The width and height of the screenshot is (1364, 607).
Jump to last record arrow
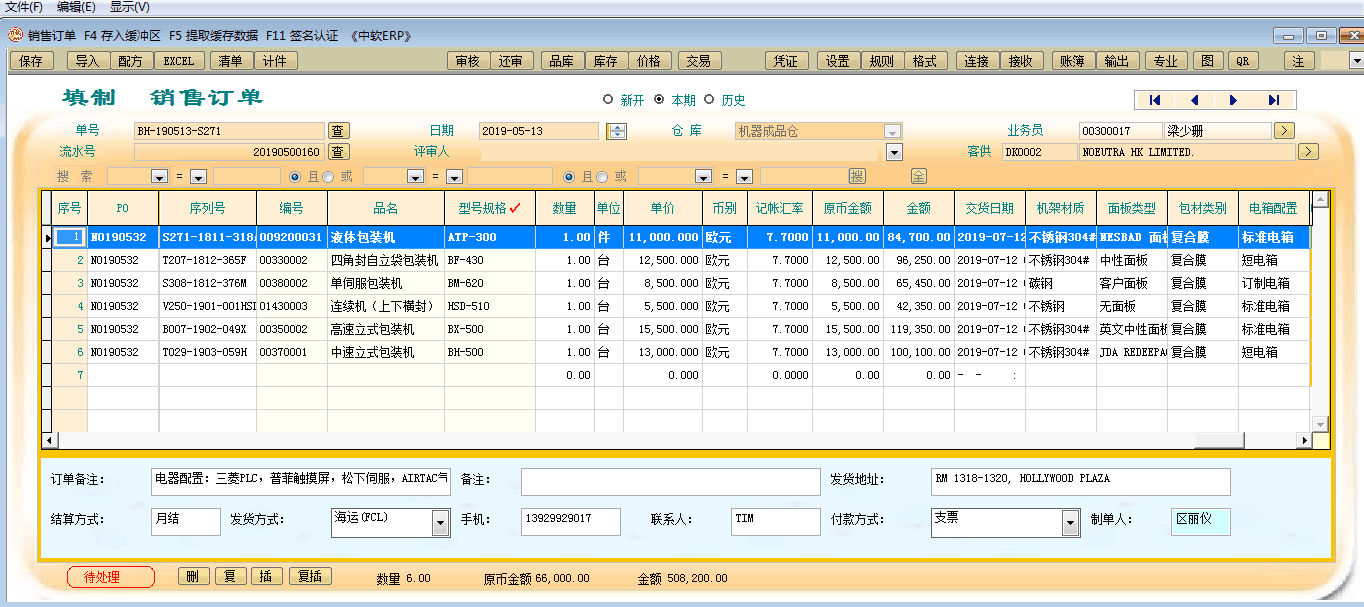pos(1274,100)
